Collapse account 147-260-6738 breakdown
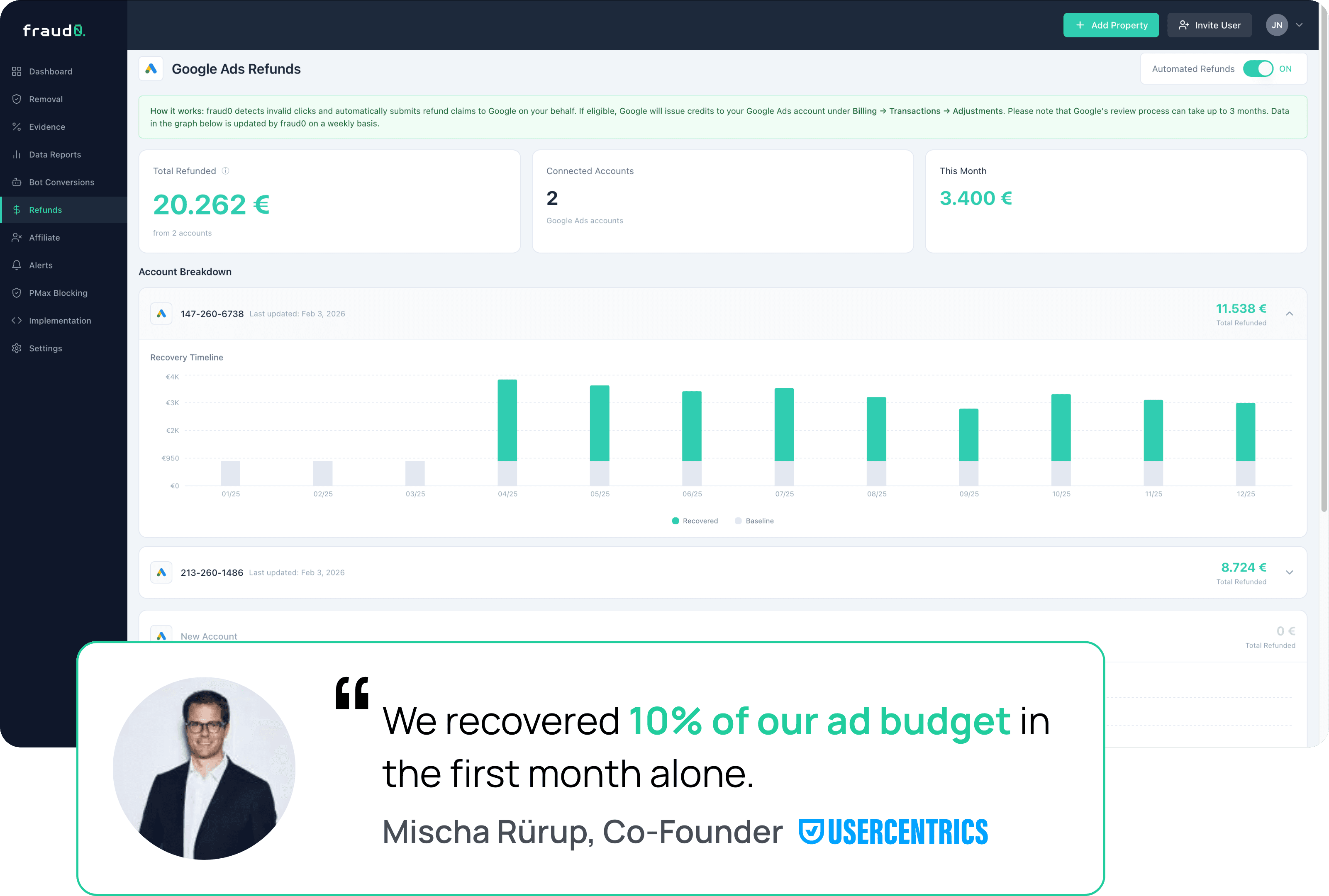Image resolution: width=1329 pixels, height=896 pixels. (x=1290, y=314)
